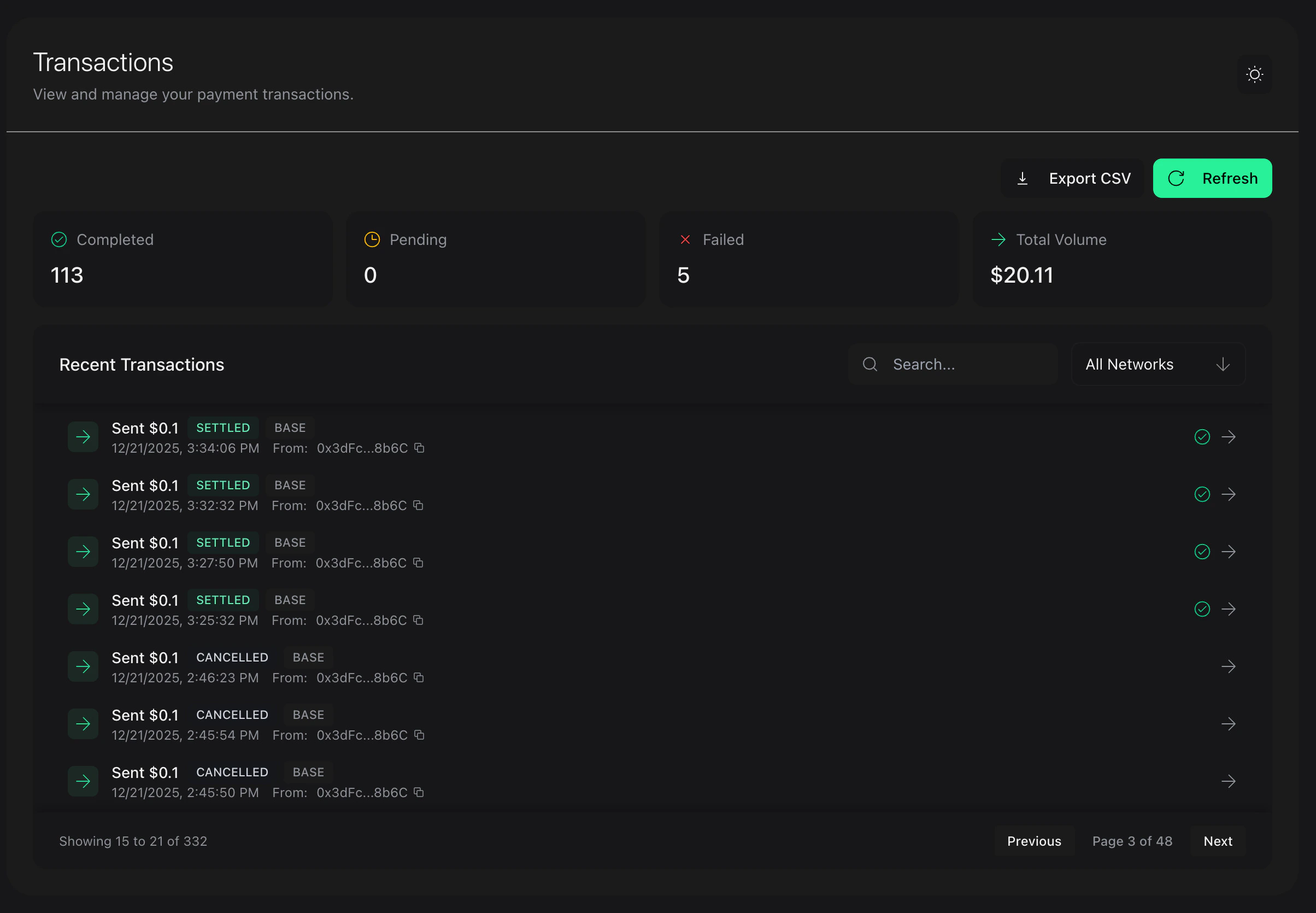Click the Pending clock icon

(372, 239)
